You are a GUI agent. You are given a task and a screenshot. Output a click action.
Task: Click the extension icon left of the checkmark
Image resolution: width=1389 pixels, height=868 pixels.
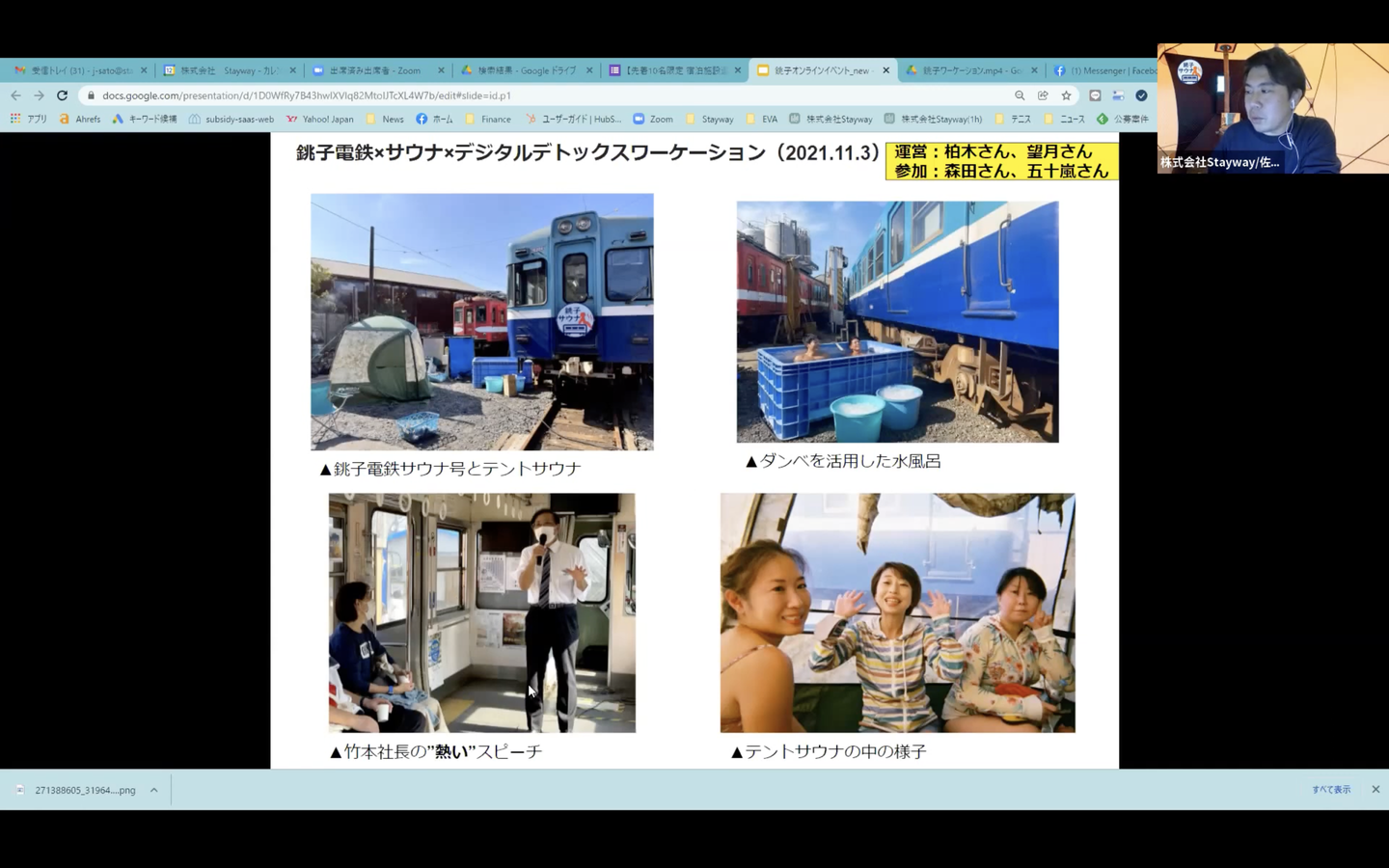pyautogui.click(x=1118, y=95)
